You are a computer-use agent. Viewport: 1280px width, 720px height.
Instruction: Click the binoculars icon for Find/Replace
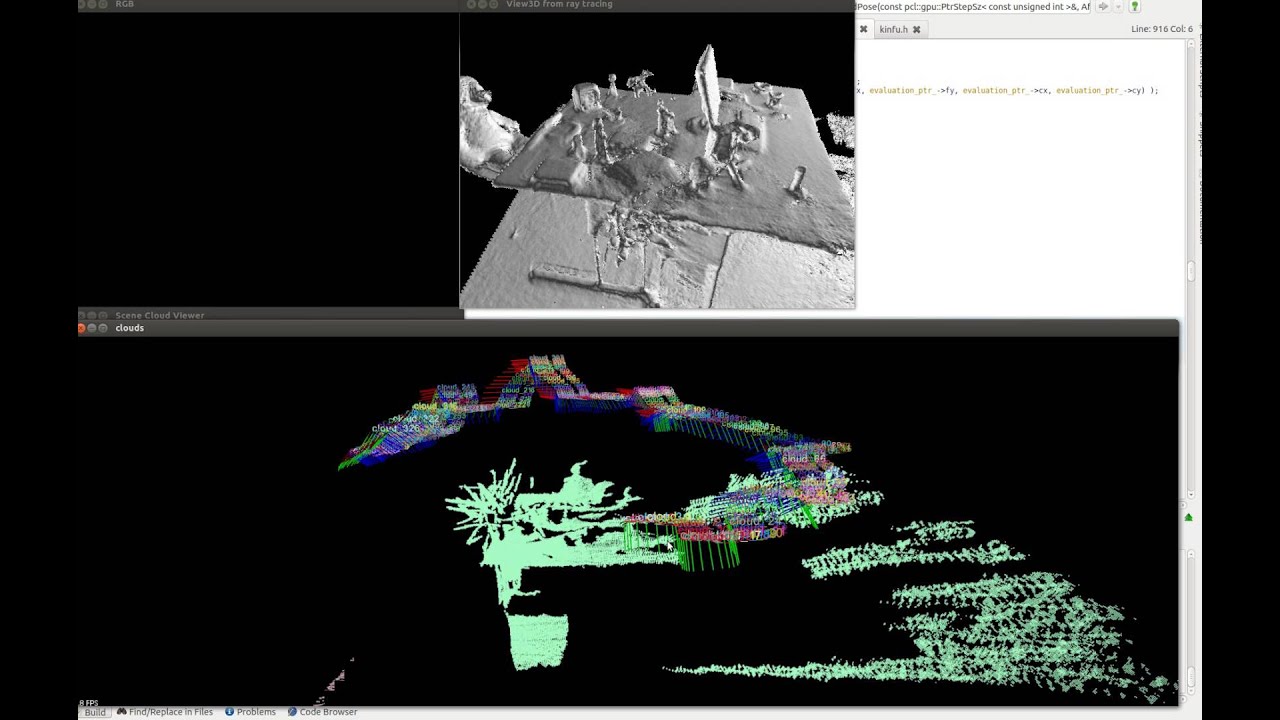click(x=122, y=712)
